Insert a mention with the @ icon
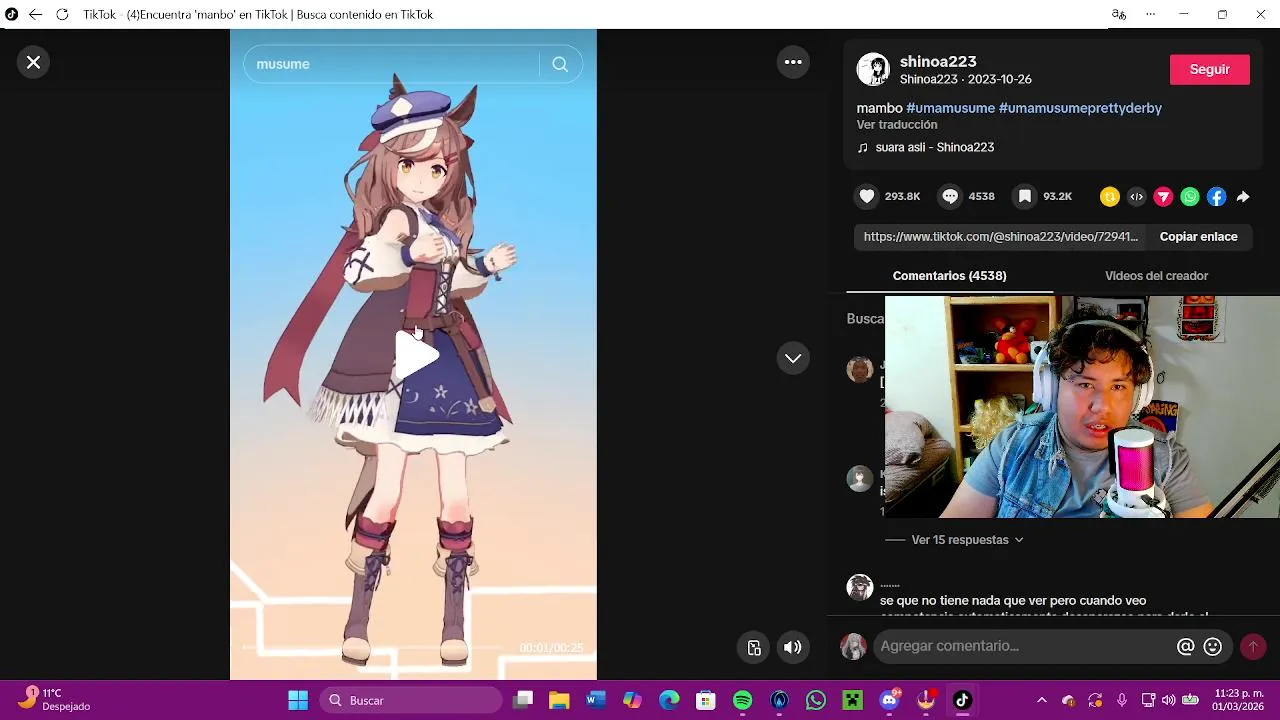 click(1186, 647)
